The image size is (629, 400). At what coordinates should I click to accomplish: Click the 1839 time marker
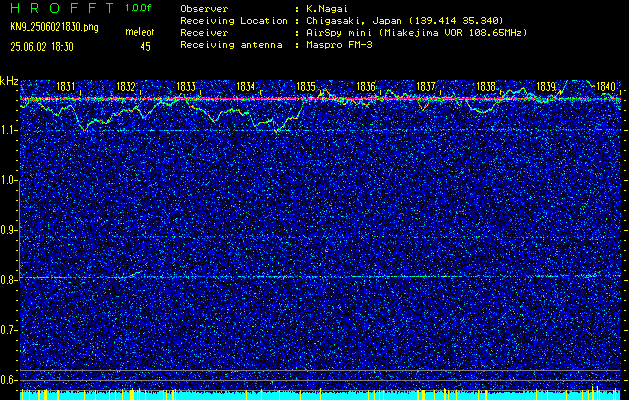(546, 86)
